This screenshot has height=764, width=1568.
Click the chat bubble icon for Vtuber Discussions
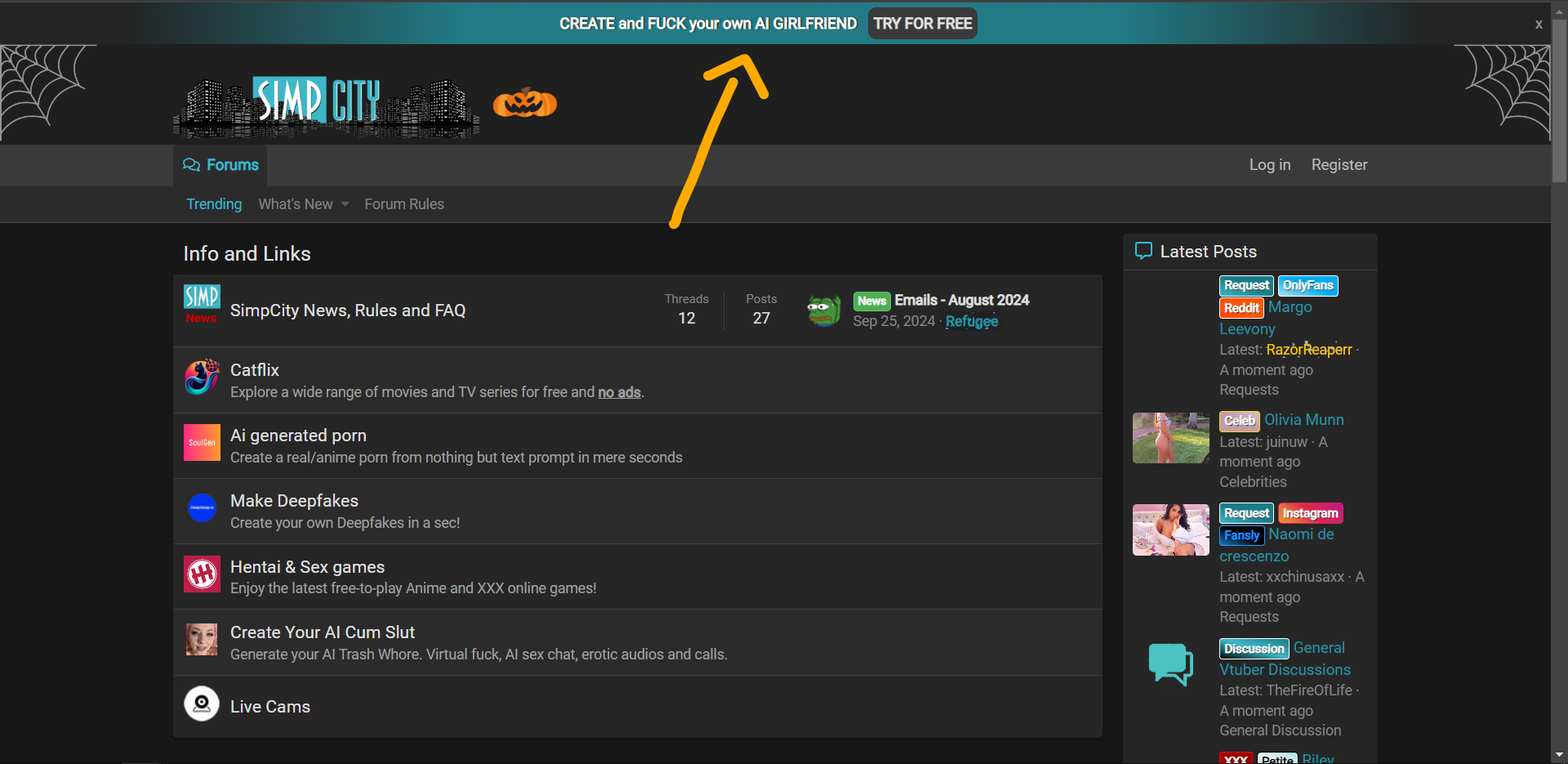1170,664
